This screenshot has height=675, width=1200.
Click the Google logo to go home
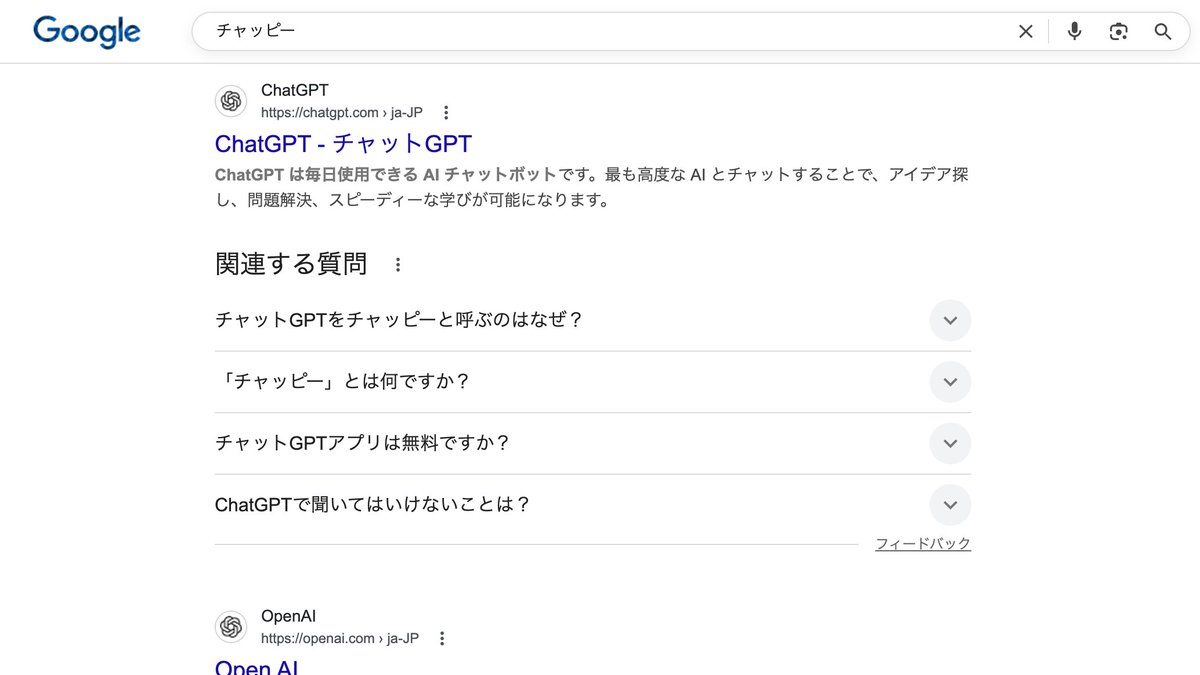pos(87,32)
